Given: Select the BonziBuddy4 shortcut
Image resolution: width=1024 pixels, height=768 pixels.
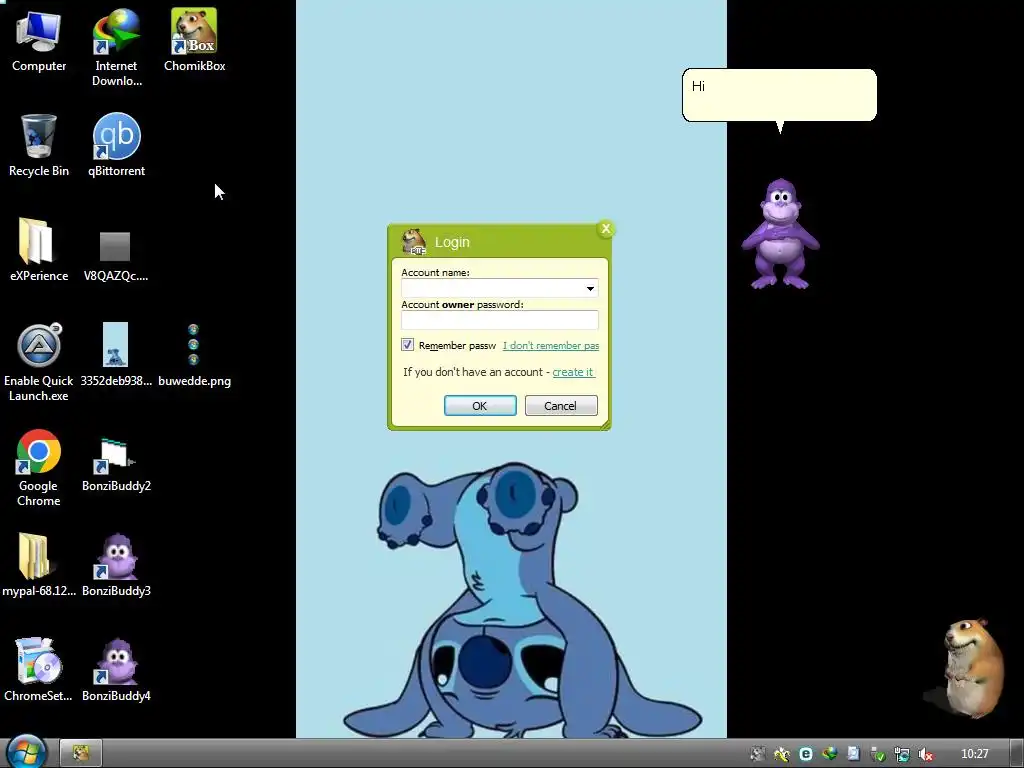Looking at the screenshot, I should click(x=116, y=670).
